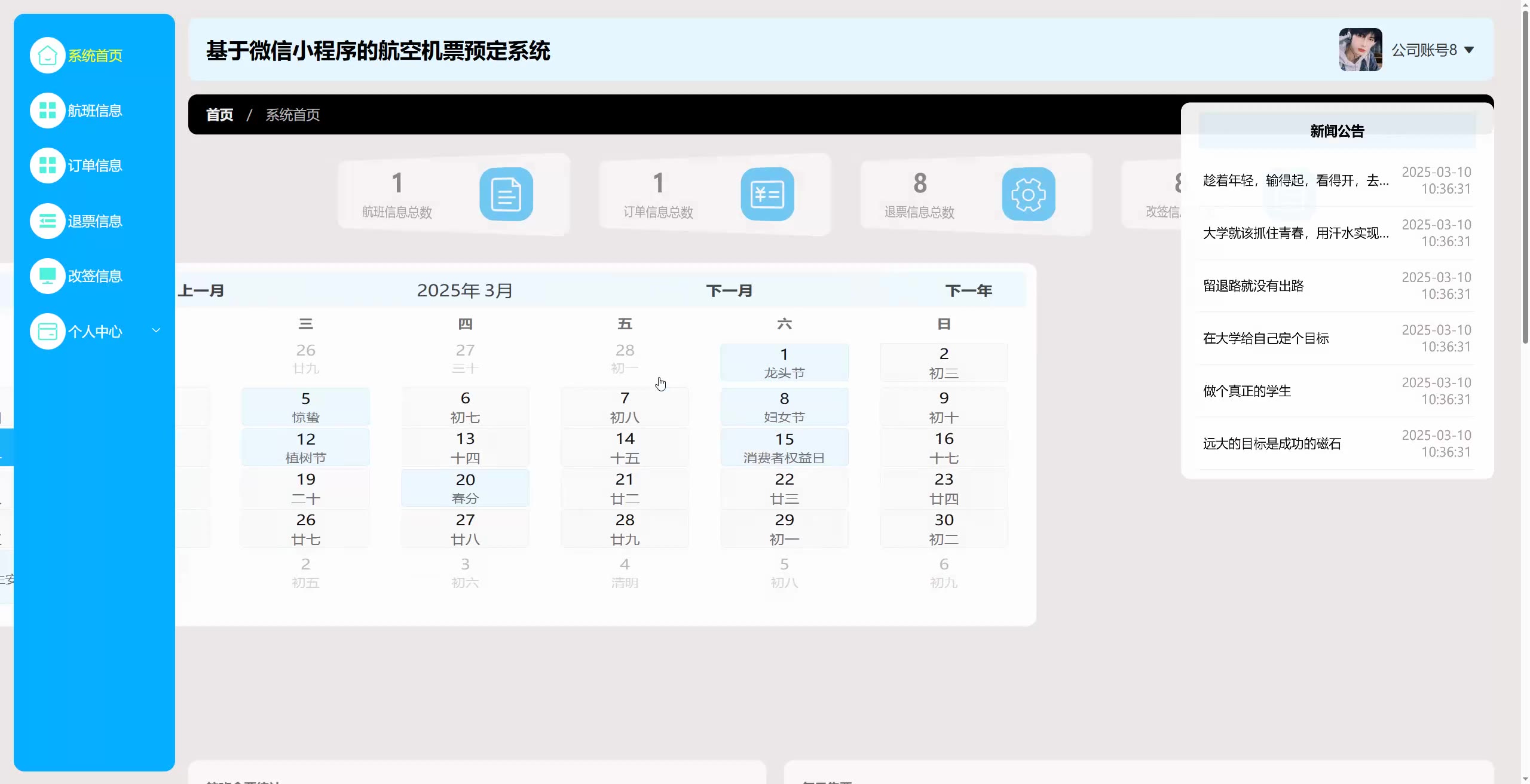Jump to next year with 下一年

[x=968, y=291]
